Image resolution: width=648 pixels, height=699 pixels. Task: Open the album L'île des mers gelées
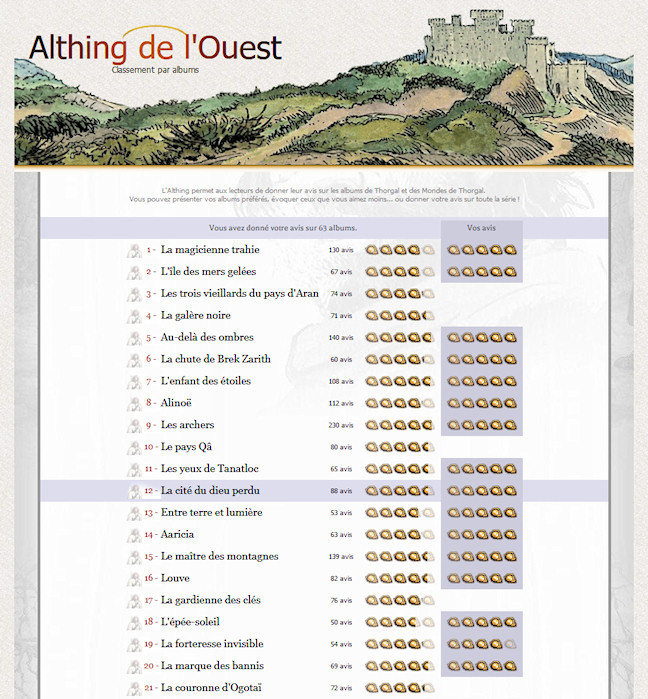coord(208,272)
